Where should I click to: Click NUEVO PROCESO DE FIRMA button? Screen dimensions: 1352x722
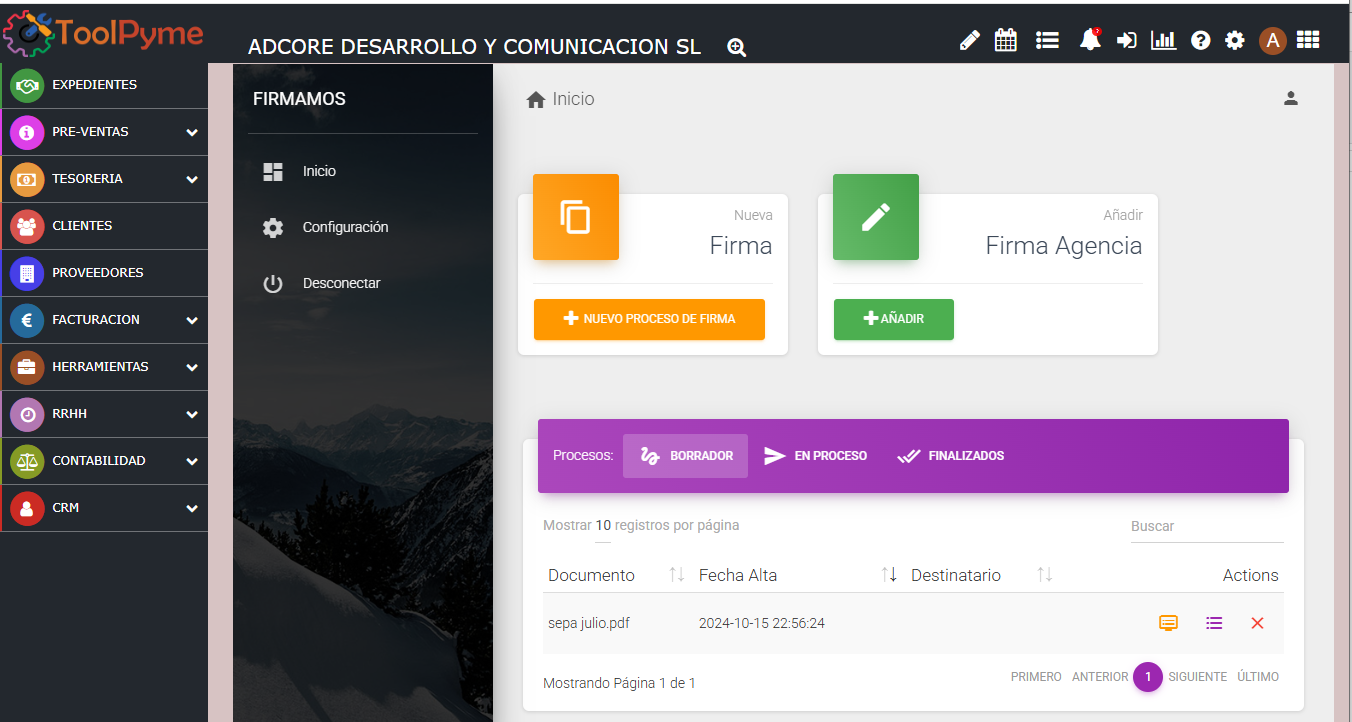click(x=649, y=319)
